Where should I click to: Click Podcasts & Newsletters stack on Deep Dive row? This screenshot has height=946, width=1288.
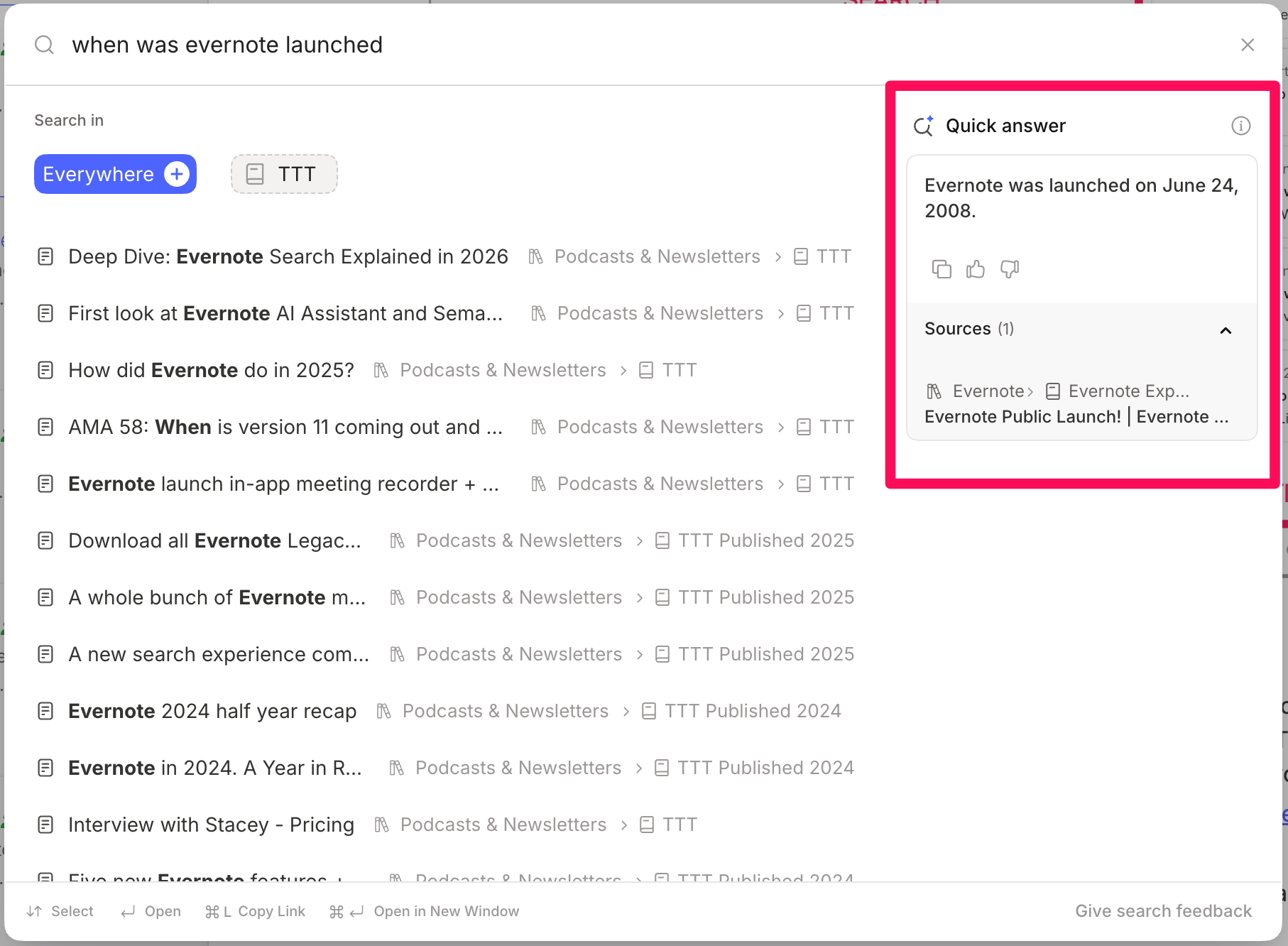(657, 256)
